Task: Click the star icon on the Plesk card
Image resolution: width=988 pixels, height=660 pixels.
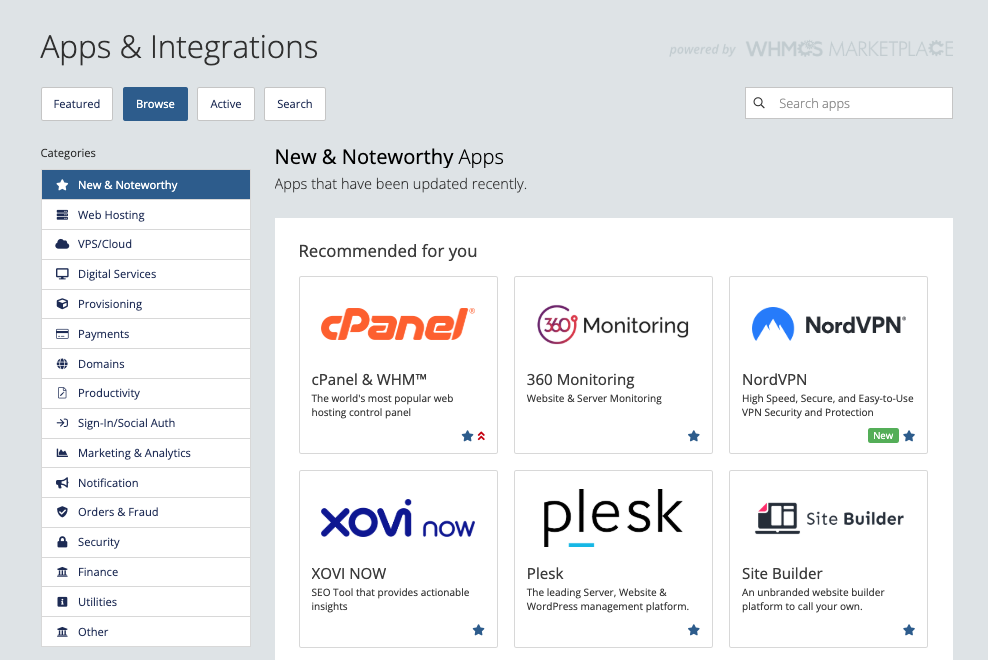Action: (694, 630)
